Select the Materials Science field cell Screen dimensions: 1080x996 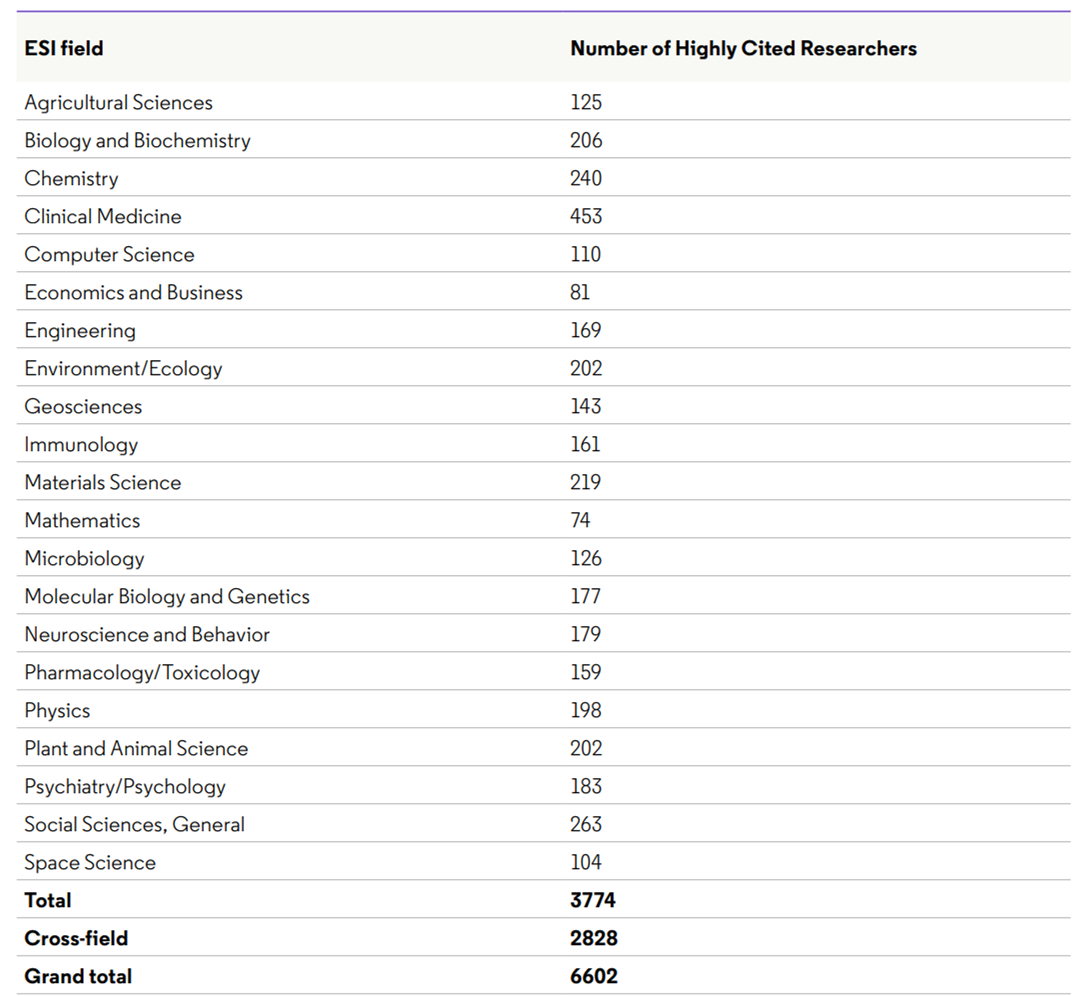pos(103,482)
